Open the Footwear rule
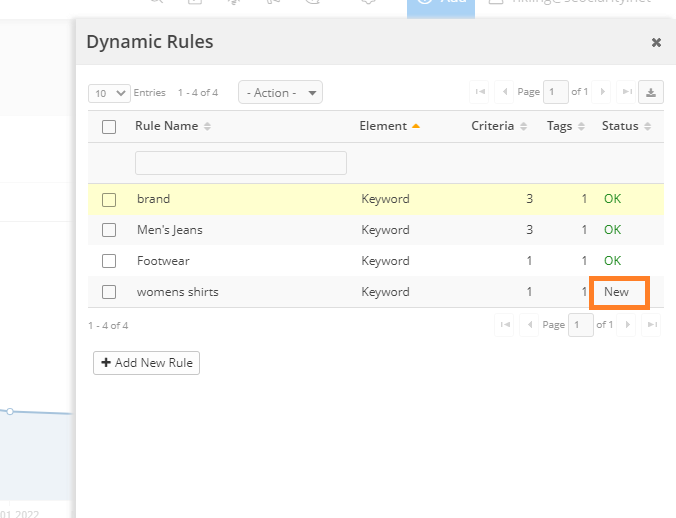The image size is (676, 518). [163, 261]
